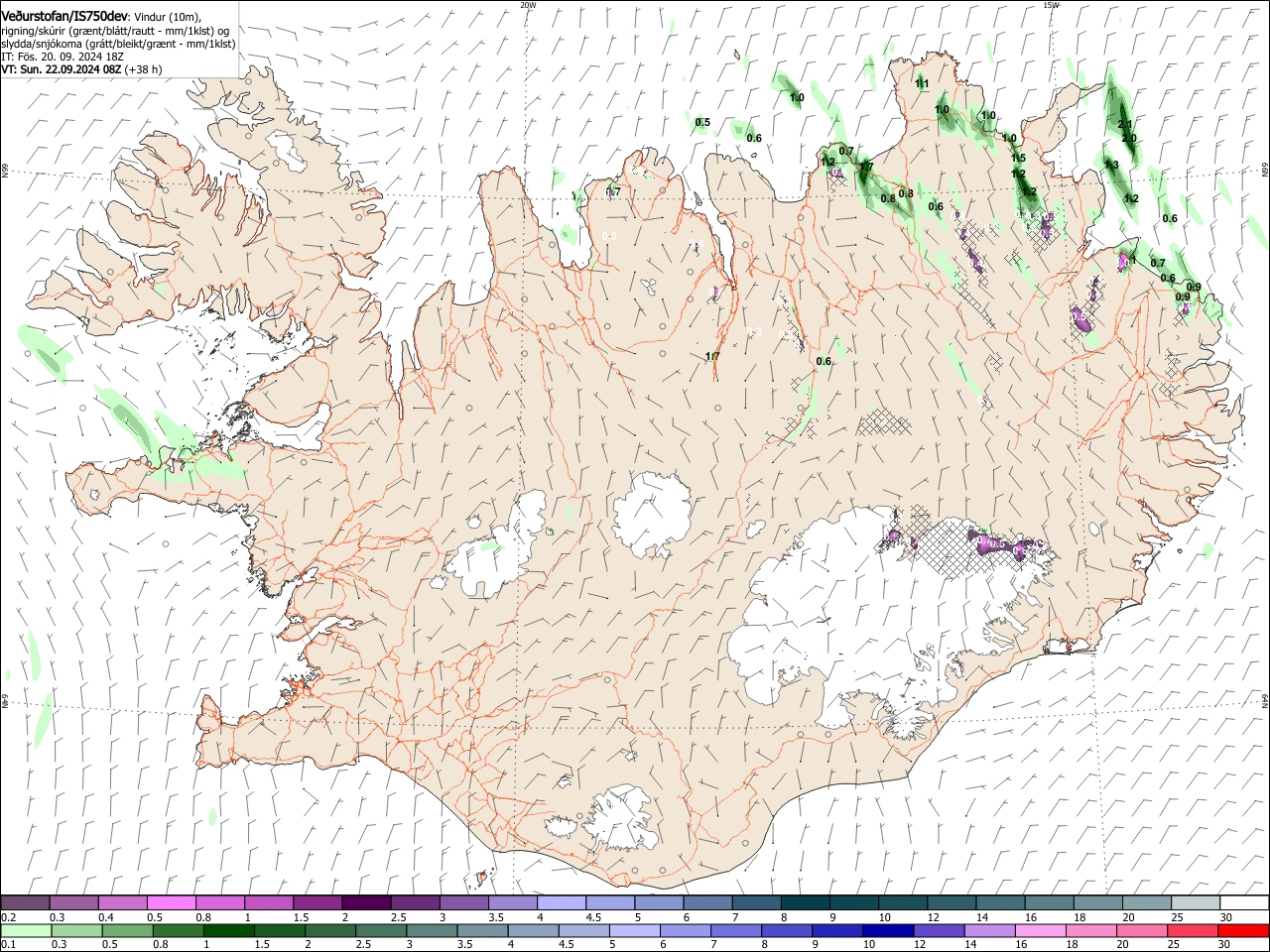
Task: Pick the top-row legend swatch between 0.8 and 1
Action: [x=220, y=903]
